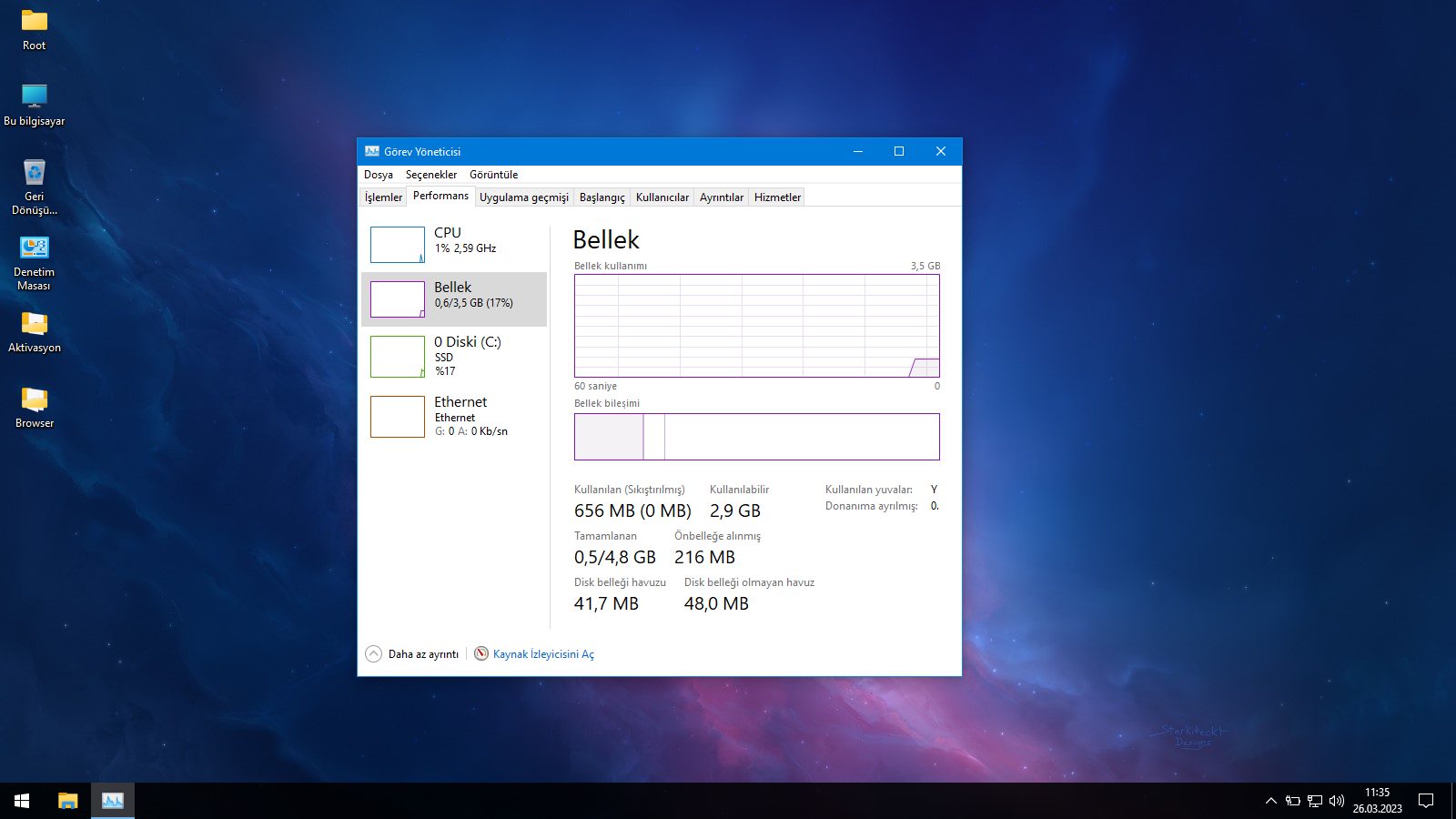Open File Explorer from the taskbar
Viewport: 1456px width, 819px height.
coord(68,801)
